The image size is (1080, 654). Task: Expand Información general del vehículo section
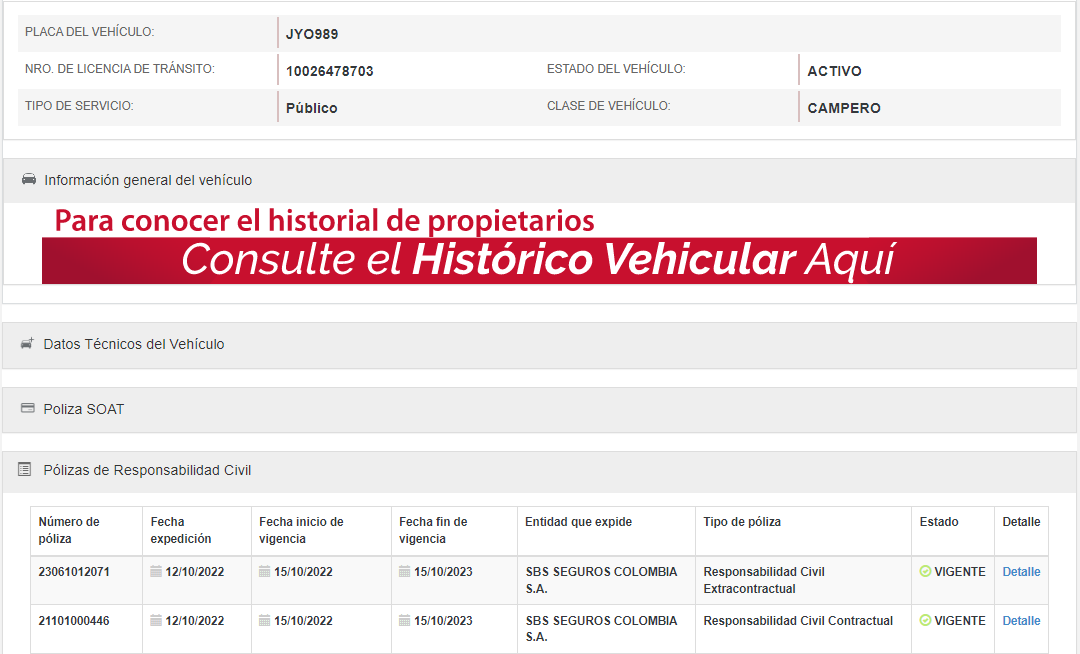point(148,180)
